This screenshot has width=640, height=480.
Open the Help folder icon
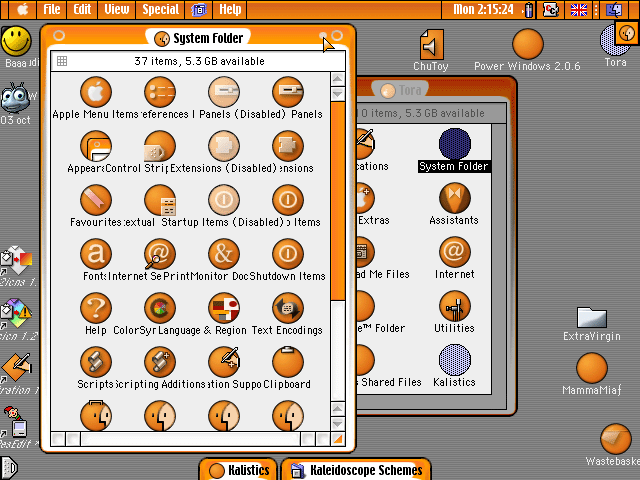coord(96,308)
